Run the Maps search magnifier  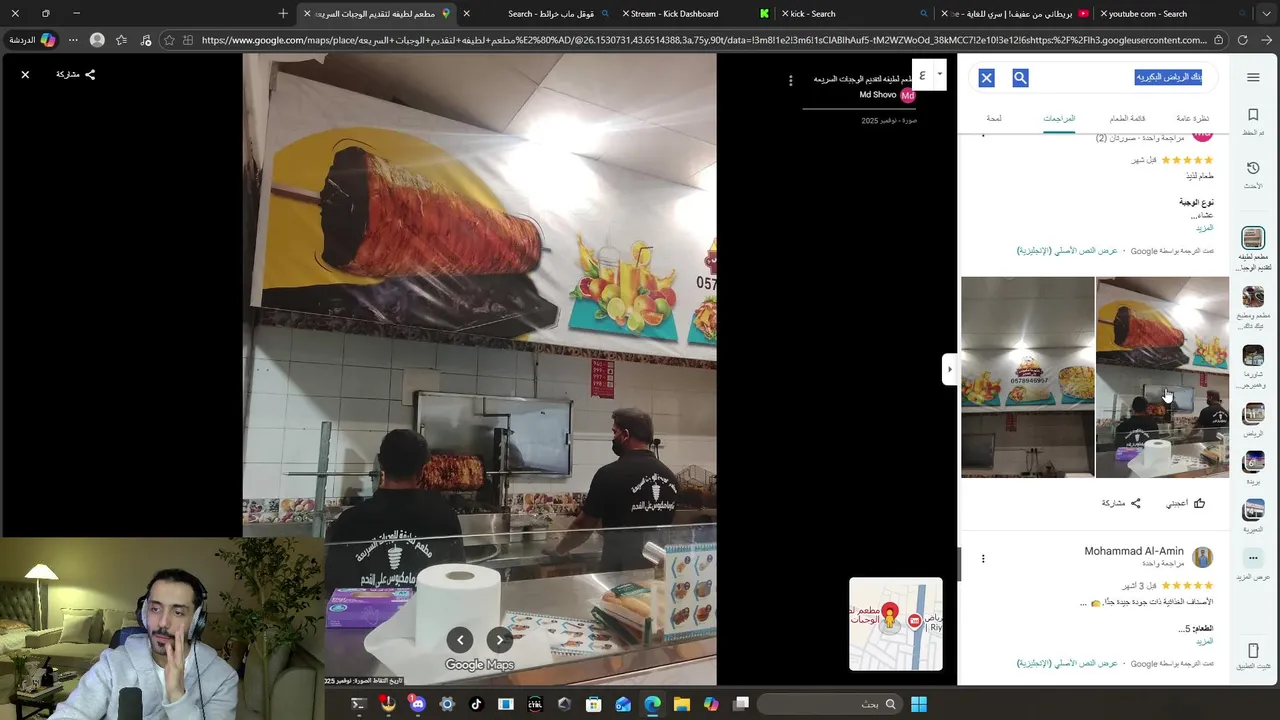coord(1020,78)
